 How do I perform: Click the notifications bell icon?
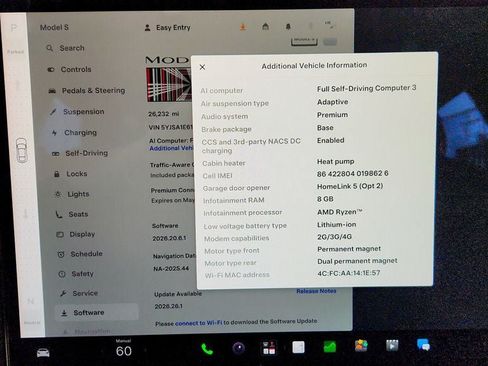pos(288,26)
